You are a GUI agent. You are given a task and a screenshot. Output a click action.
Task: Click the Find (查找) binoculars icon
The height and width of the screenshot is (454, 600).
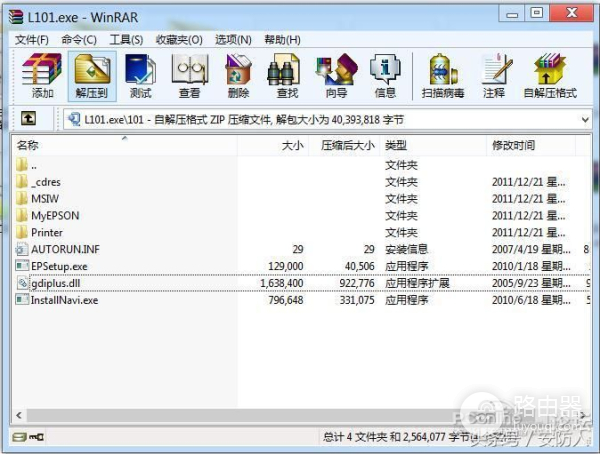pos(283,70)
